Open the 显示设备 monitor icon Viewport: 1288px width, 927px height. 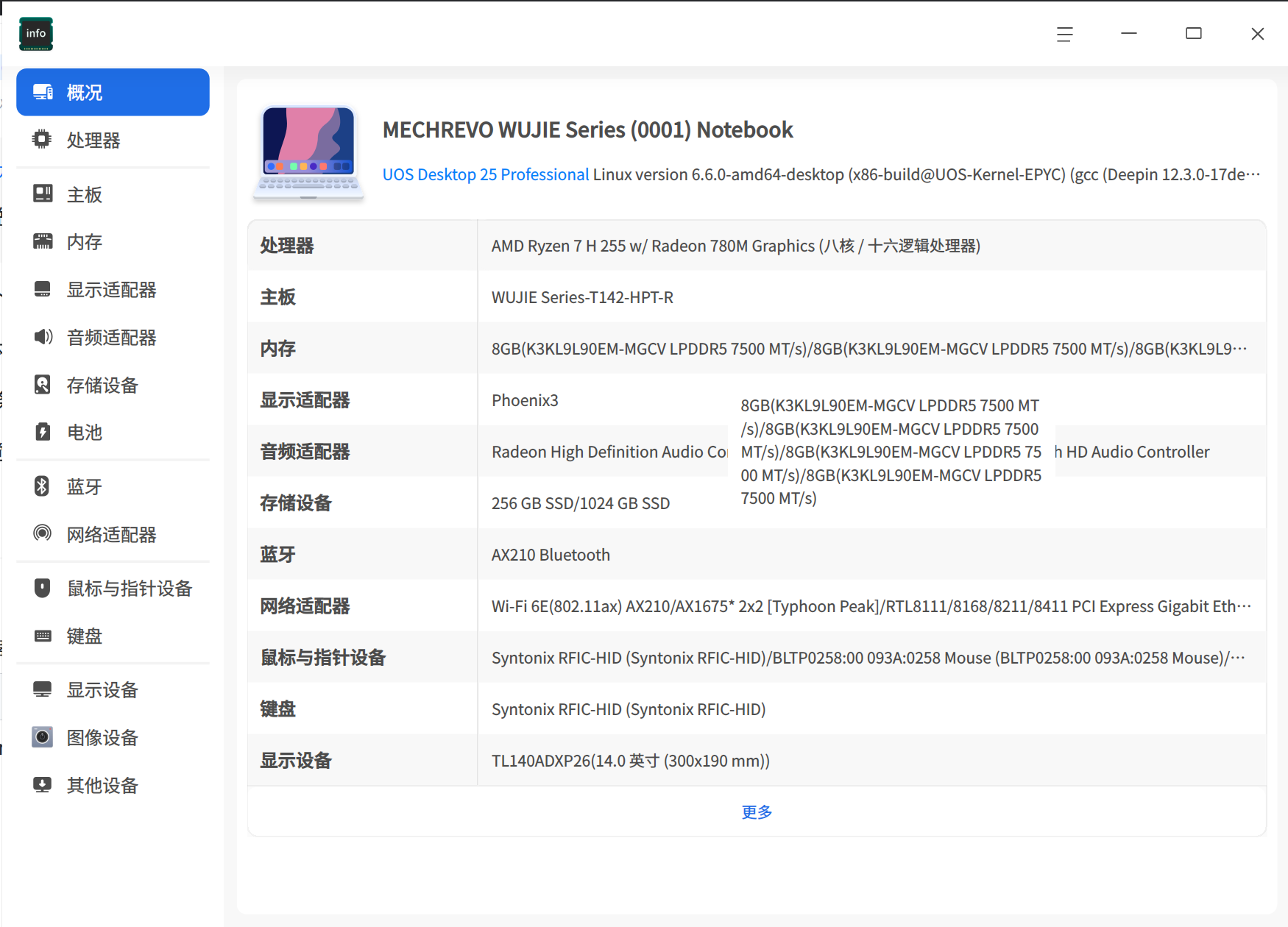(43, 689)
